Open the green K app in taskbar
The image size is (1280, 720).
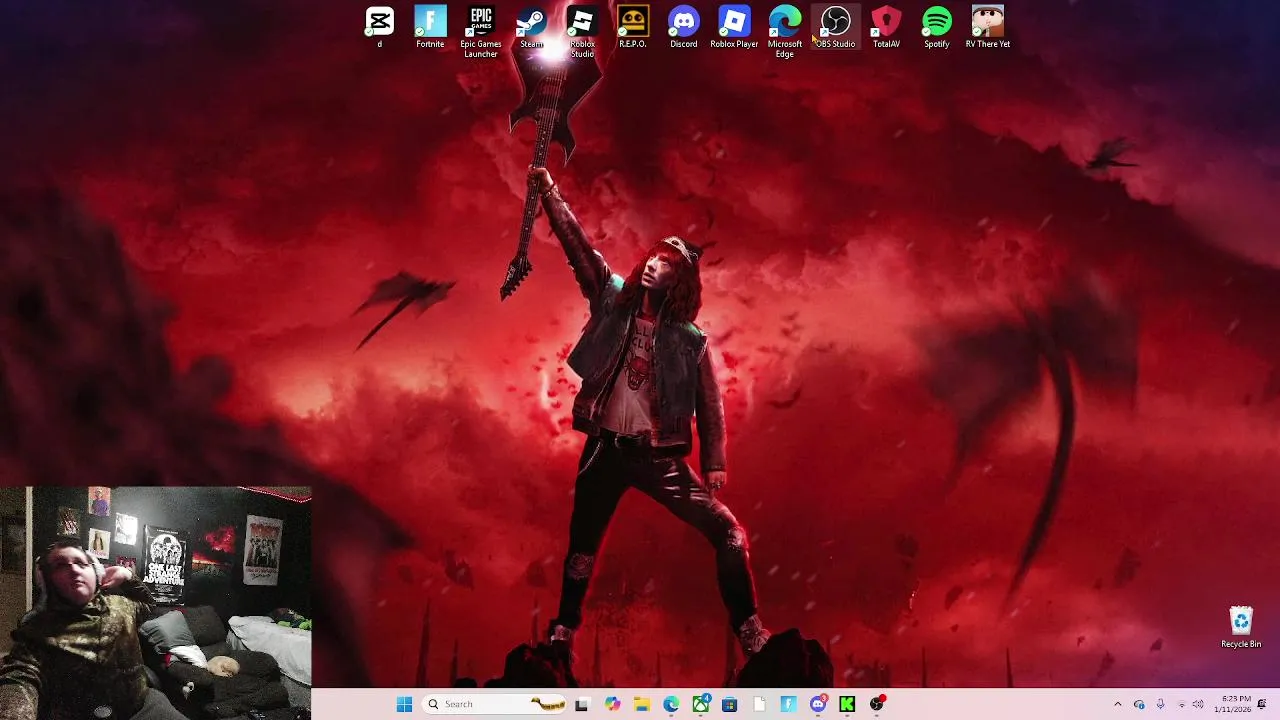[x=847, y=704]
